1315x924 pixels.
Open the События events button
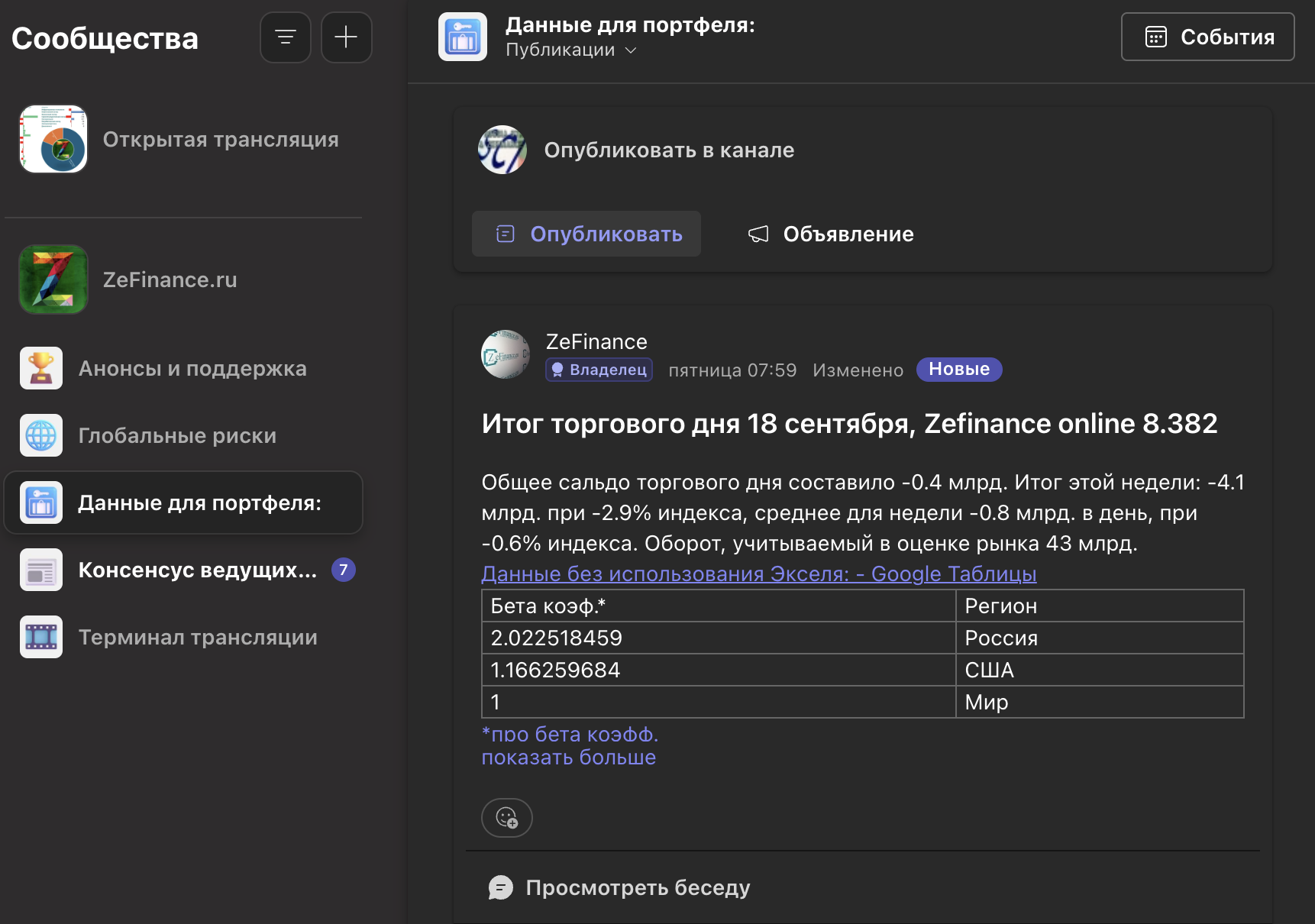[x=1208, y=37]
